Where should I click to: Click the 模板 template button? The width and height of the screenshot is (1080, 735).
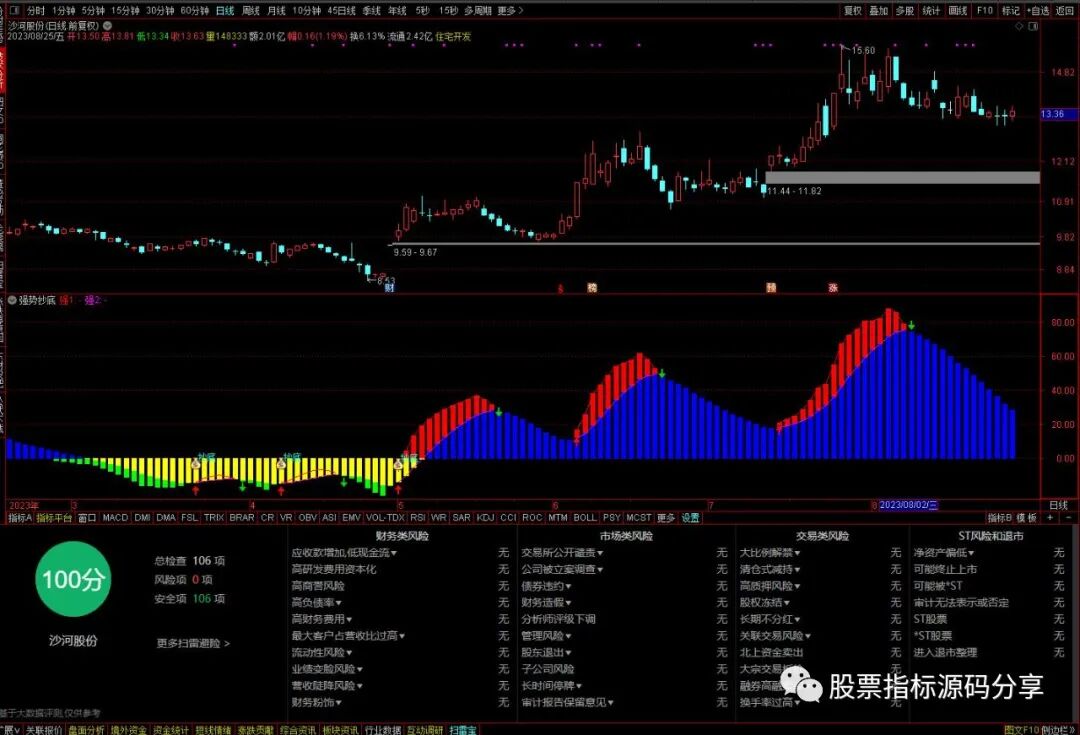coord(1026,517)
